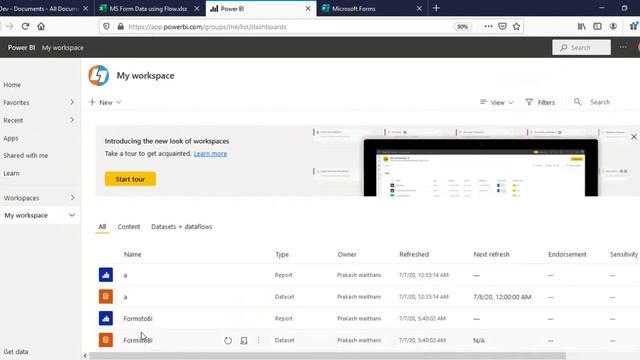Image resolution: width=640 pixels, height=360 pixels.
Task: Sort by the Refreshed column header
Action: pos(414,254)
